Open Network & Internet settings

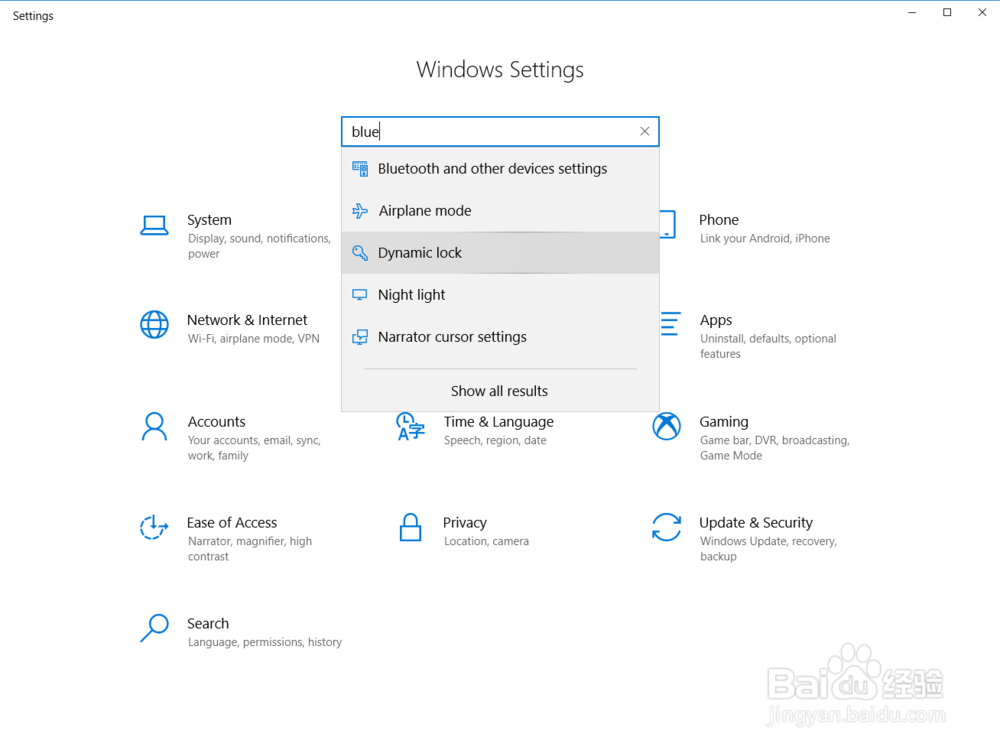(230, 328)
